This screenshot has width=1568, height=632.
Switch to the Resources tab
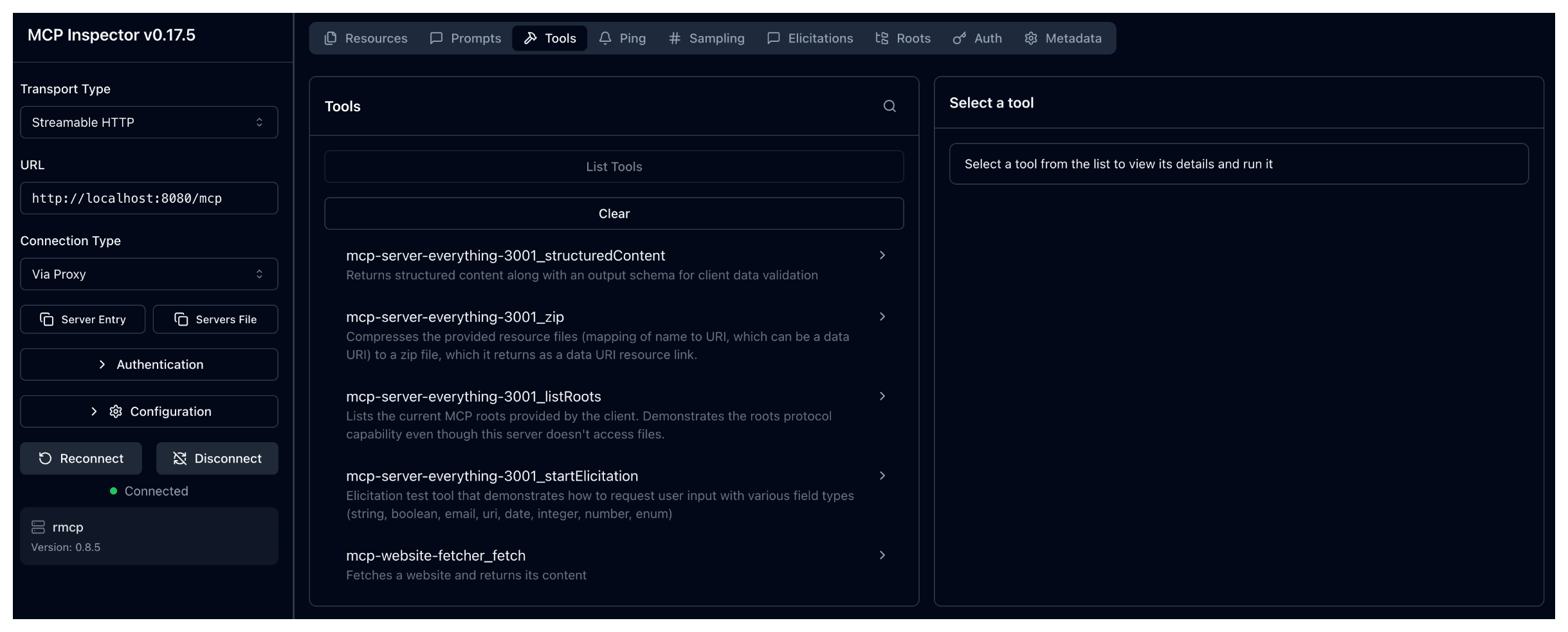tap(366, 39)
